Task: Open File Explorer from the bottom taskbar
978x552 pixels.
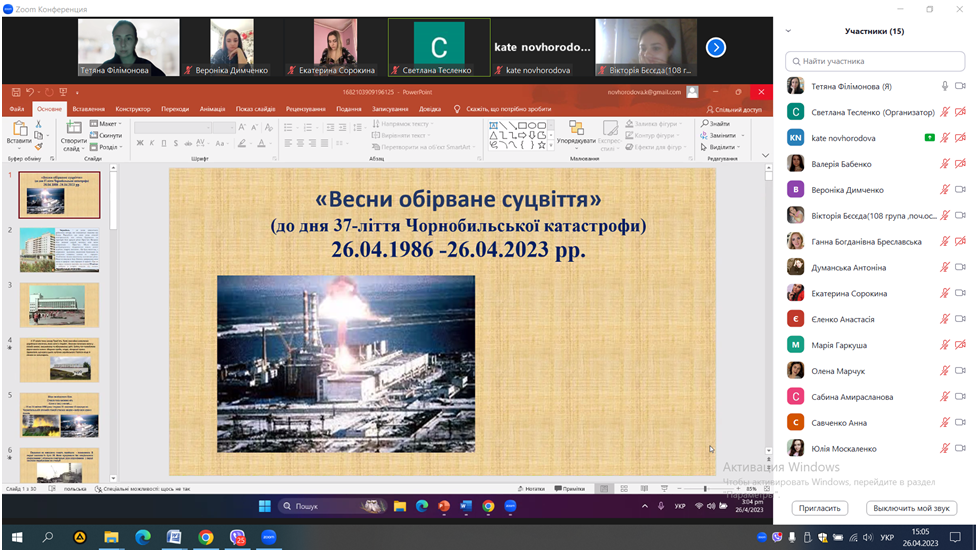Action: click(x=111, y=537)
